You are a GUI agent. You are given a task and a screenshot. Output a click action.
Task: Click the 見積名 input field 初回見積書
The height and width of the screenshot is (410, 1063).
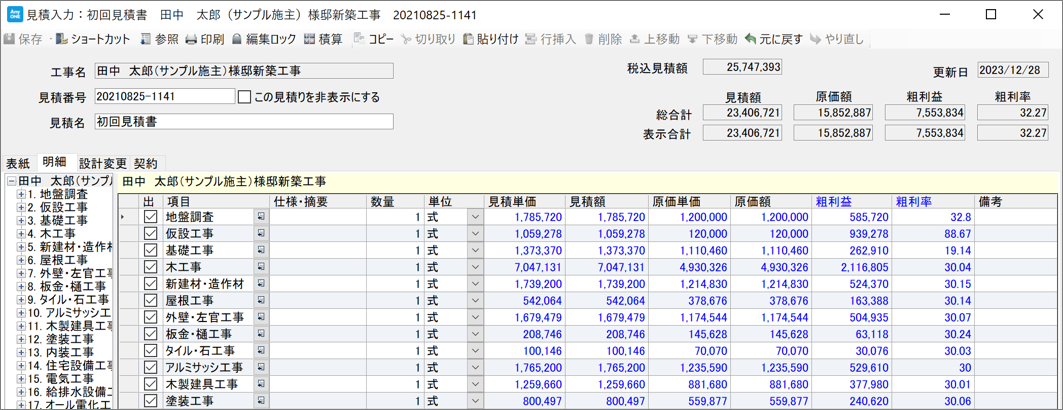[243, 122]
